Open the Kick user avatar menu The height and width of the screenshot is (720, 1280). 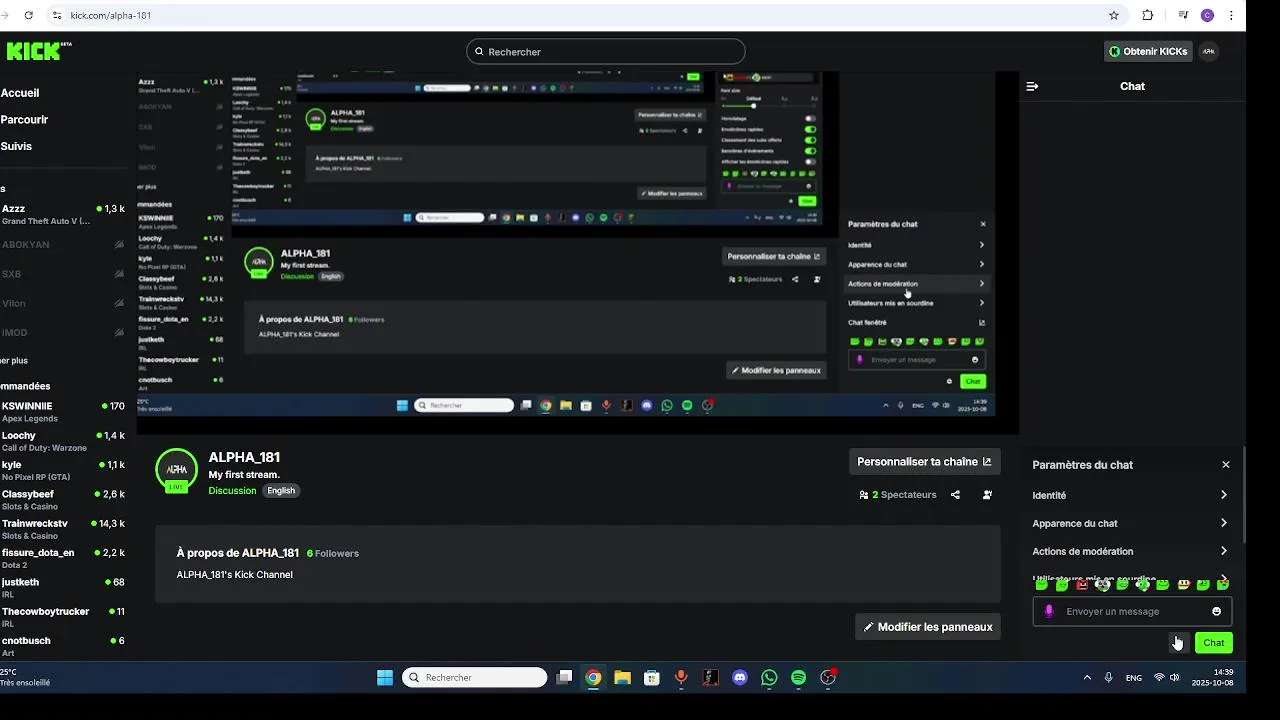1208,51
